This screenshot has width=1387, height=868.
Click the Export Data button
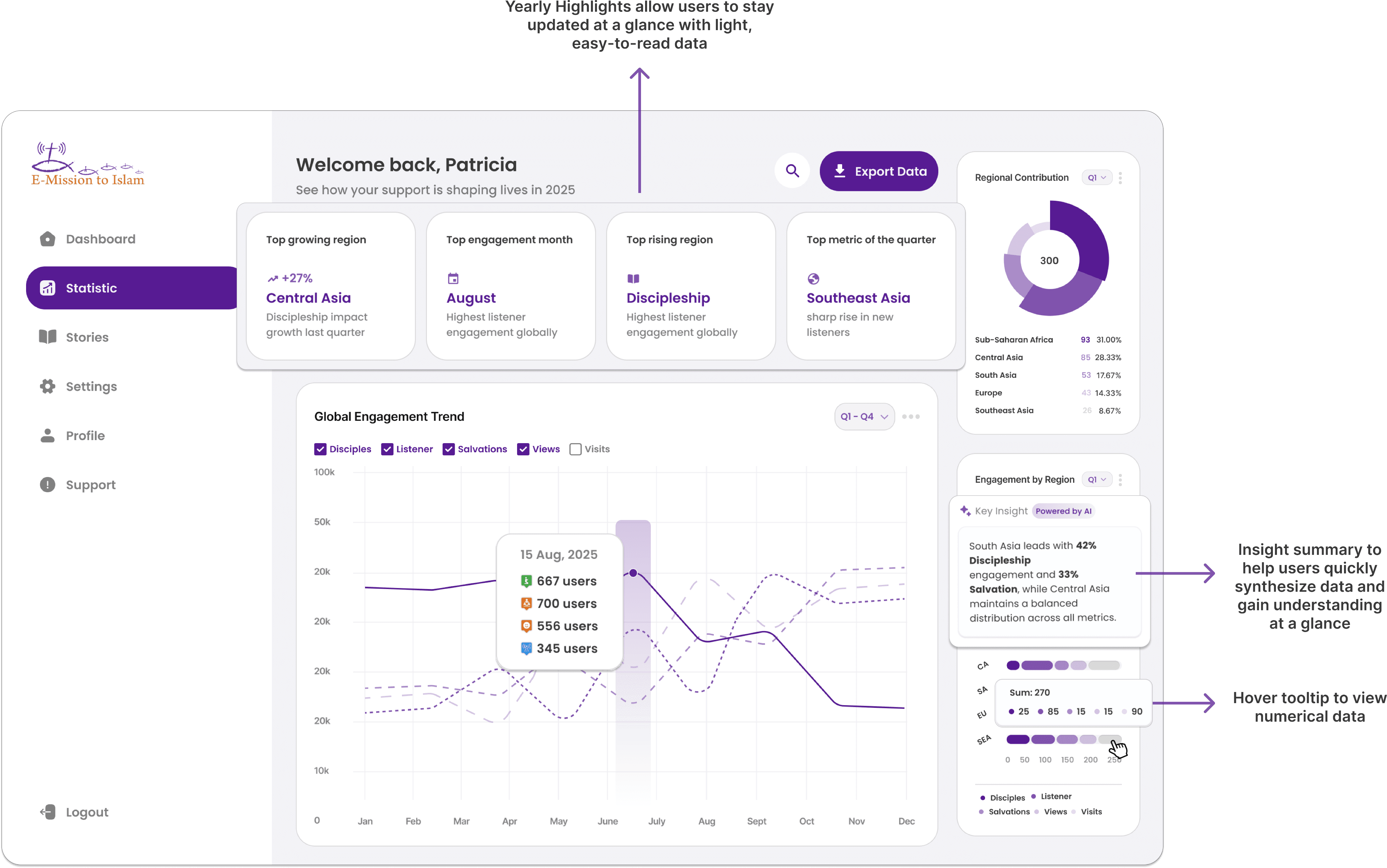pyautogui.click(x=878, y=171)
